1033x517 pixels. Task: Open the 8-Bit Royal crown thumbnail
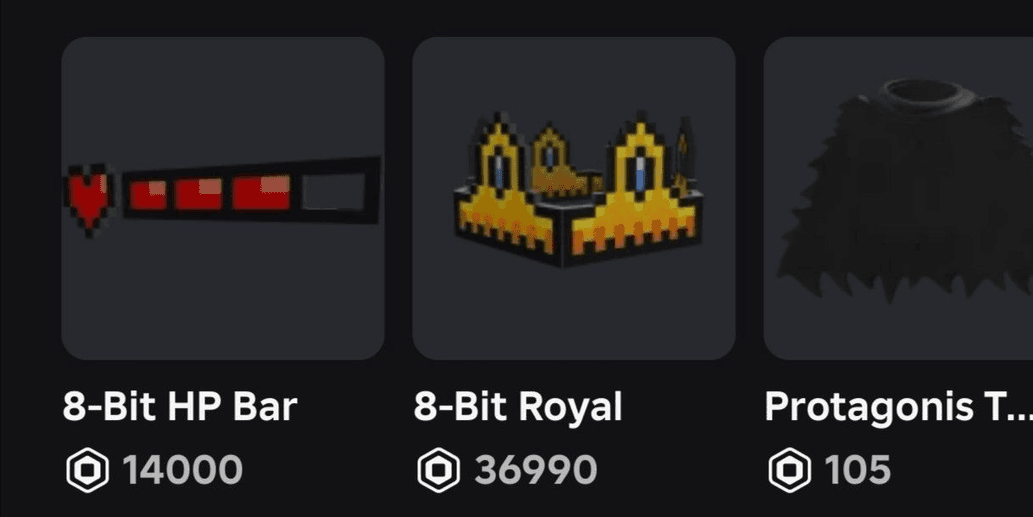pos(574,198)
